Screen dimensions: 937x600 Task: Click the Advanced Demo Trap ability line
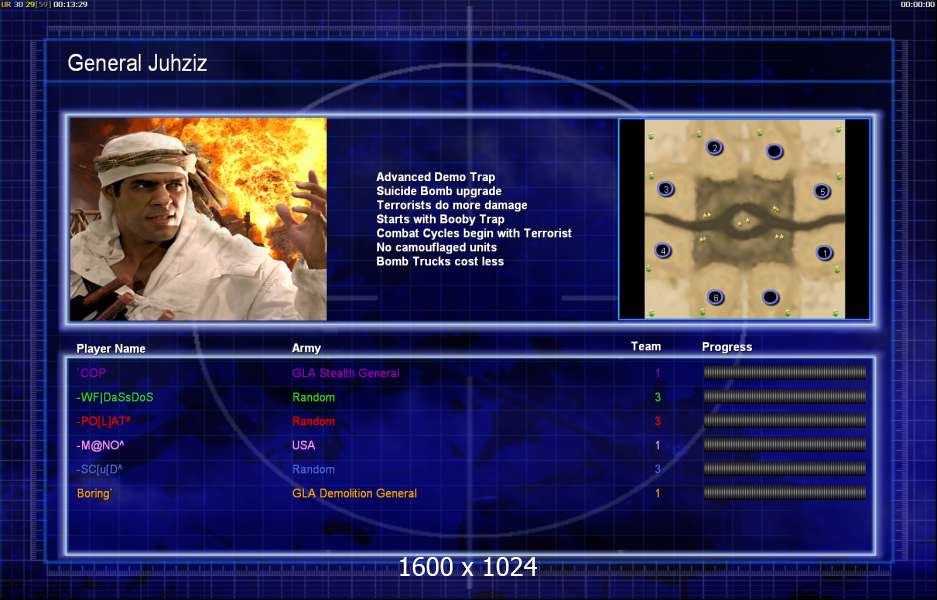tap(436, 177)
